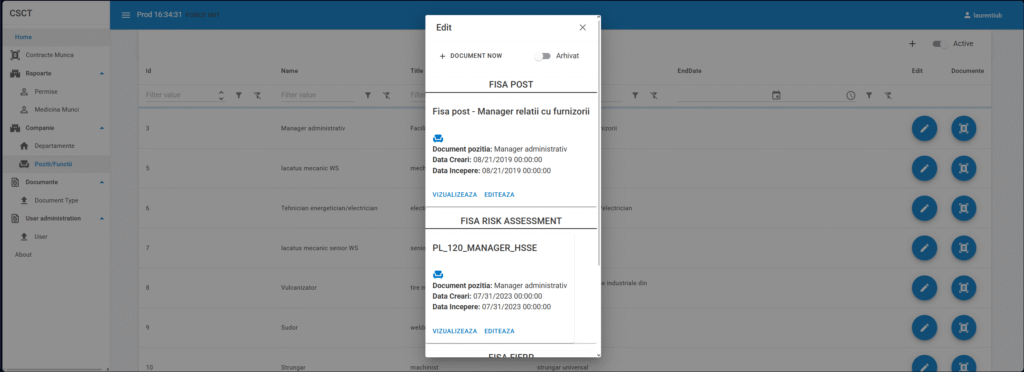This screenshot has height=372, width=1024.
Task: Open Contracte Munca in the sidebar
Action: (x=50, y=55)
